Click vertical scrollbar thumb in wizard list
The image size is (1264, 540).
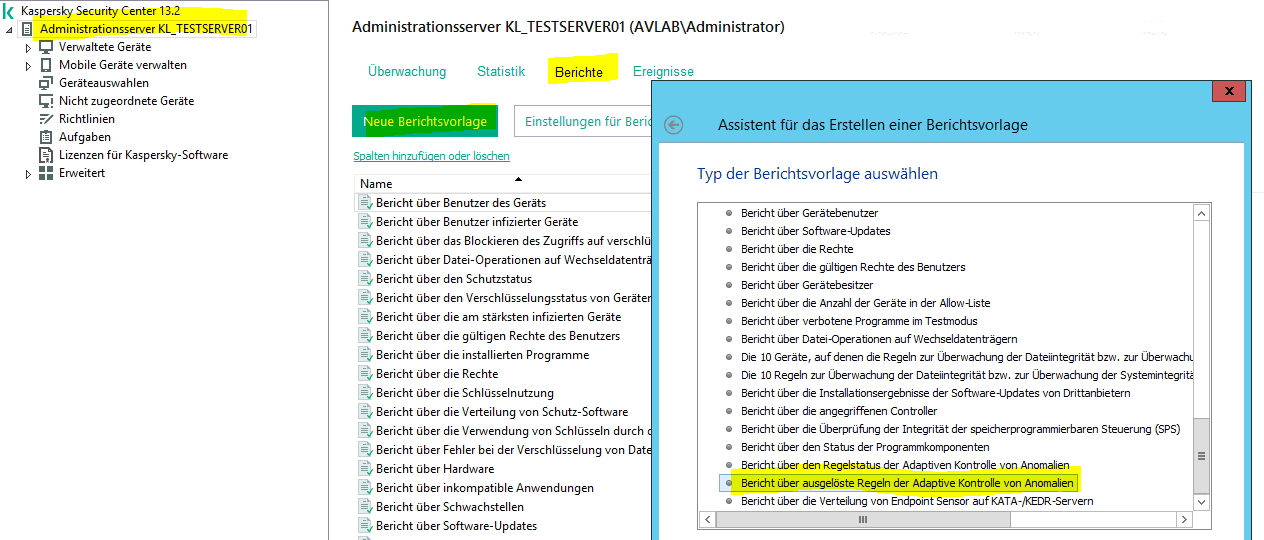1201,455
